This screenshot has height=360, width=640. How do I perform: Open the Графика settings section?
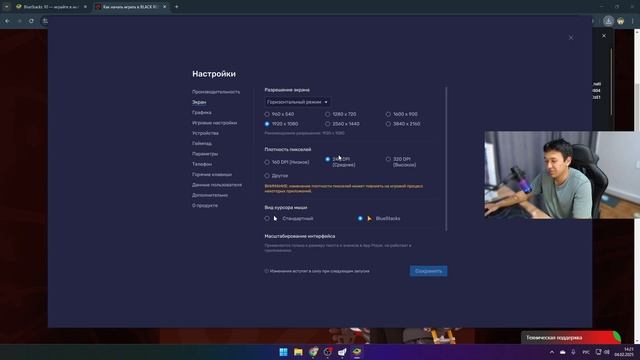(x=202, y=112)
